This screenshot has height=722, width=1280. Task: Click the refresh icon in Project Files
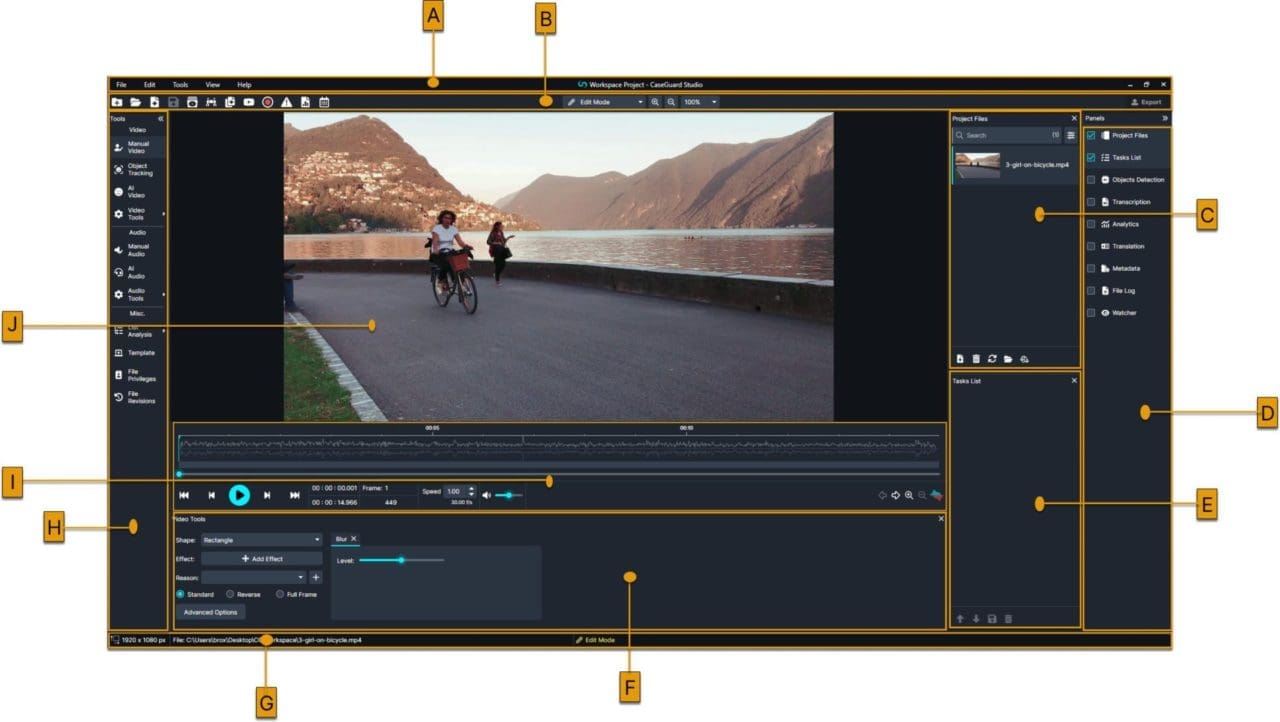(x=992, y=358)
